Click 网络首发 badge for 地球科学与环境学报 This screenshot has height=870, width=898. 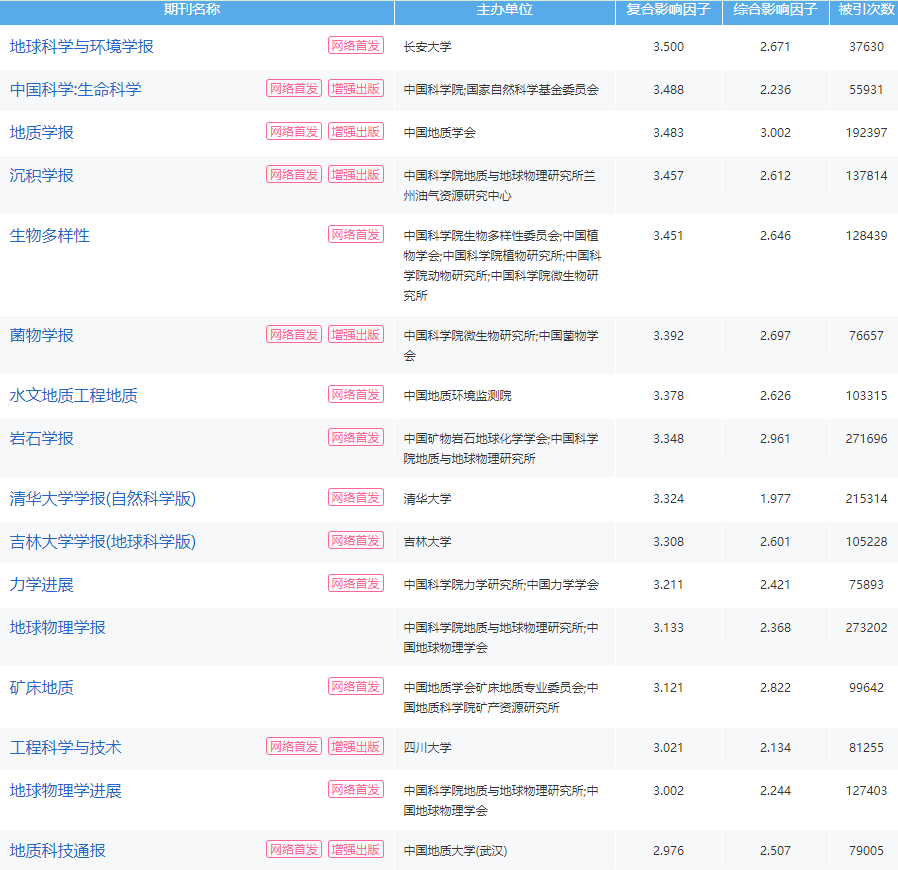click(x=356, y=45)
